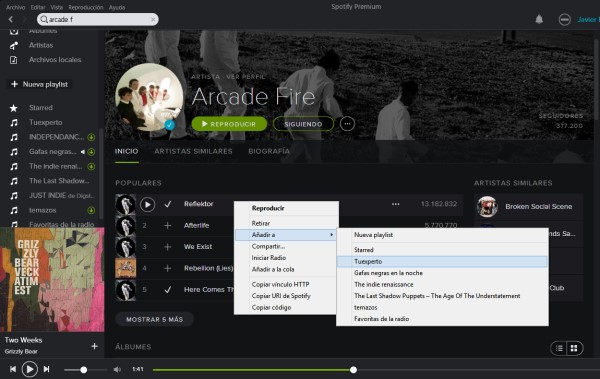Switch albums to grid view

click(574, 348)
